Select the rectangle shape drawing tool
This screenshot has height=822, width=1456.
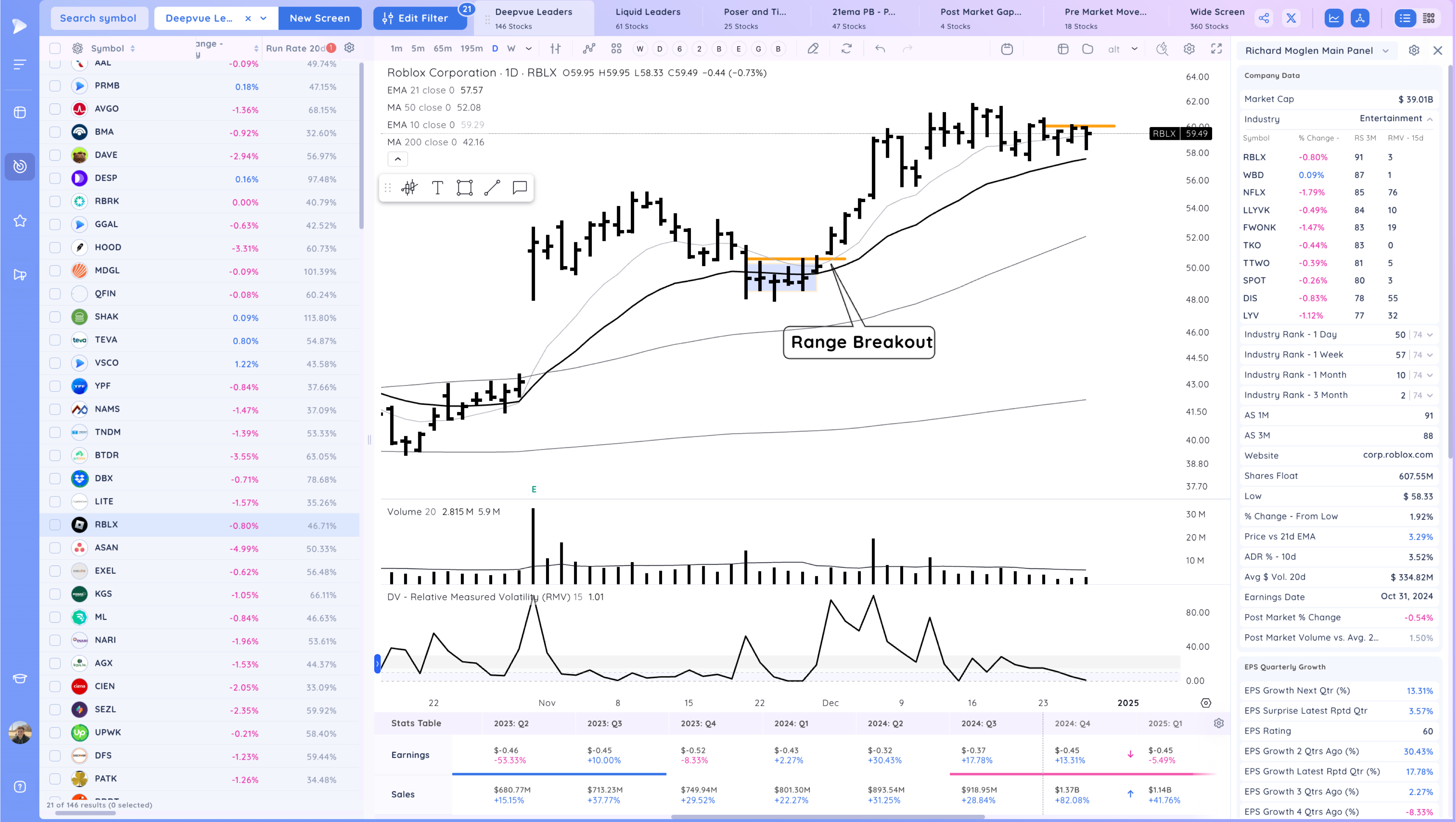coord(464,188)
